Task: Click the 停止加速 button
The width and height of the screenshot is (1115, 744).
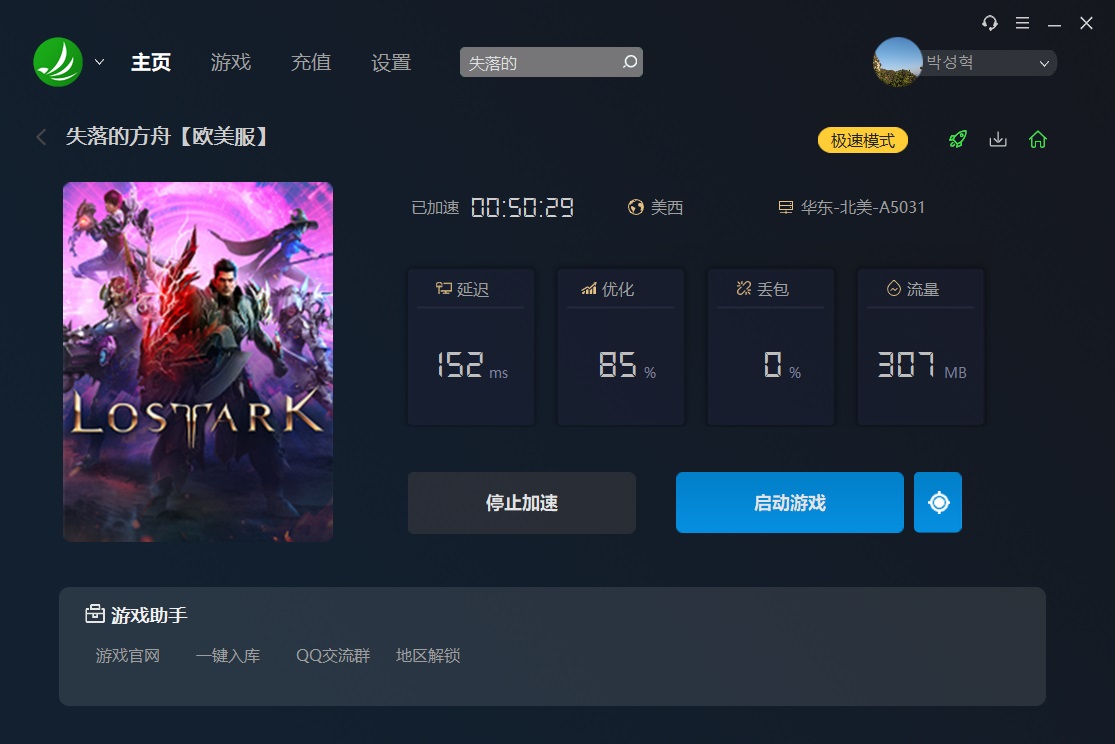Action: coord(521,503)
